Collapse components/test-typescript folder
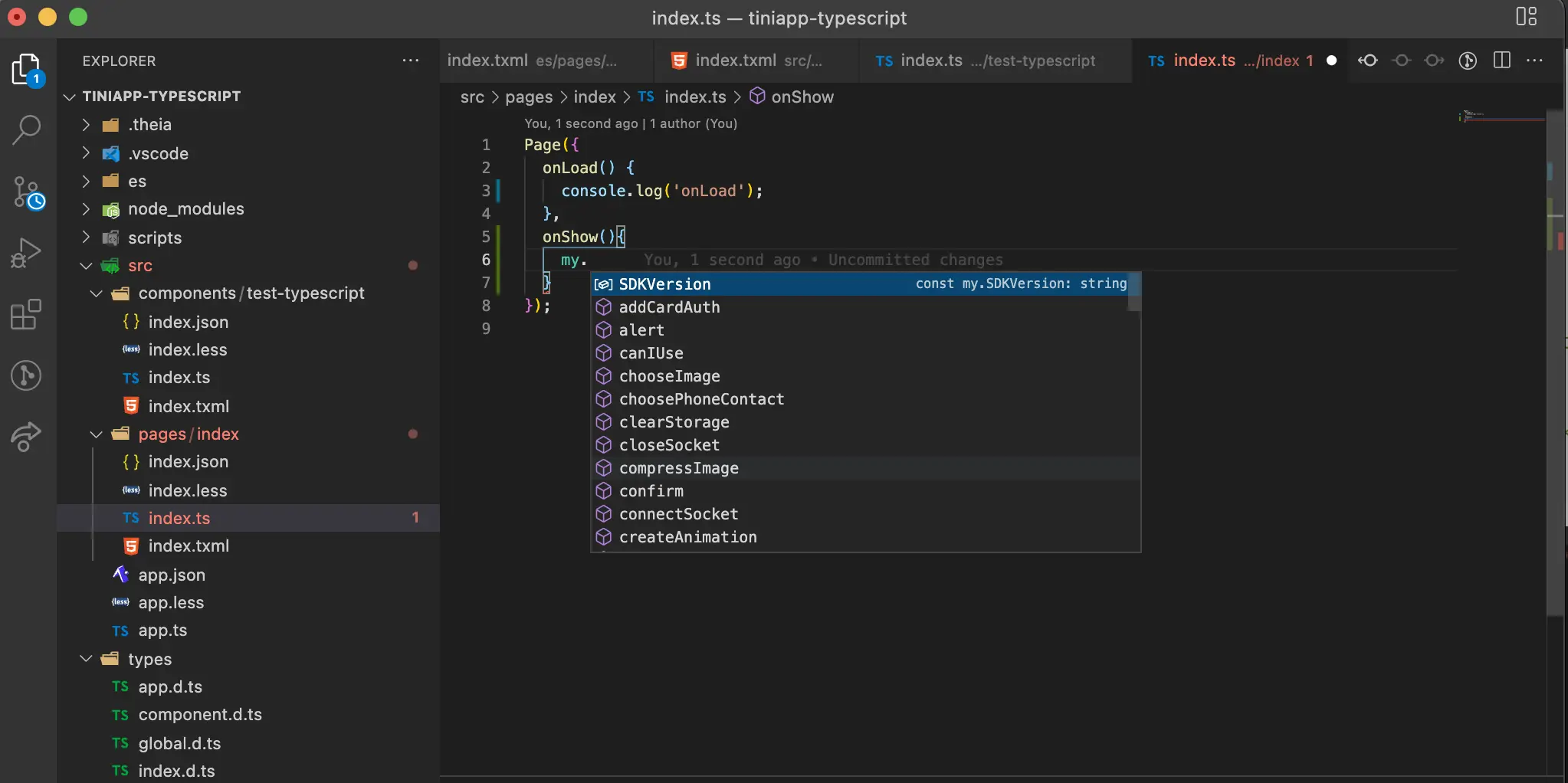 (x=96, y=293)
